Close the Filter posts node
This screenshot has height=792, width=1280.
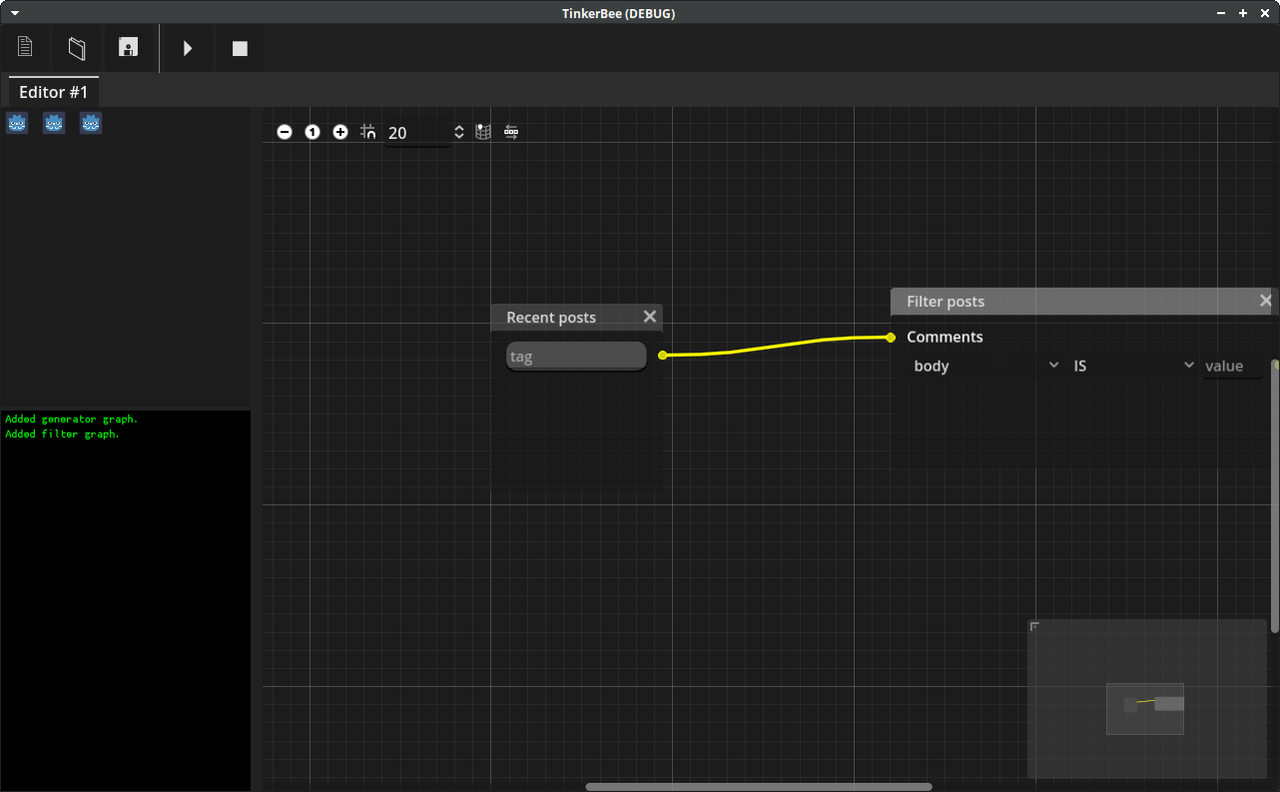[x=1266, y=300]
